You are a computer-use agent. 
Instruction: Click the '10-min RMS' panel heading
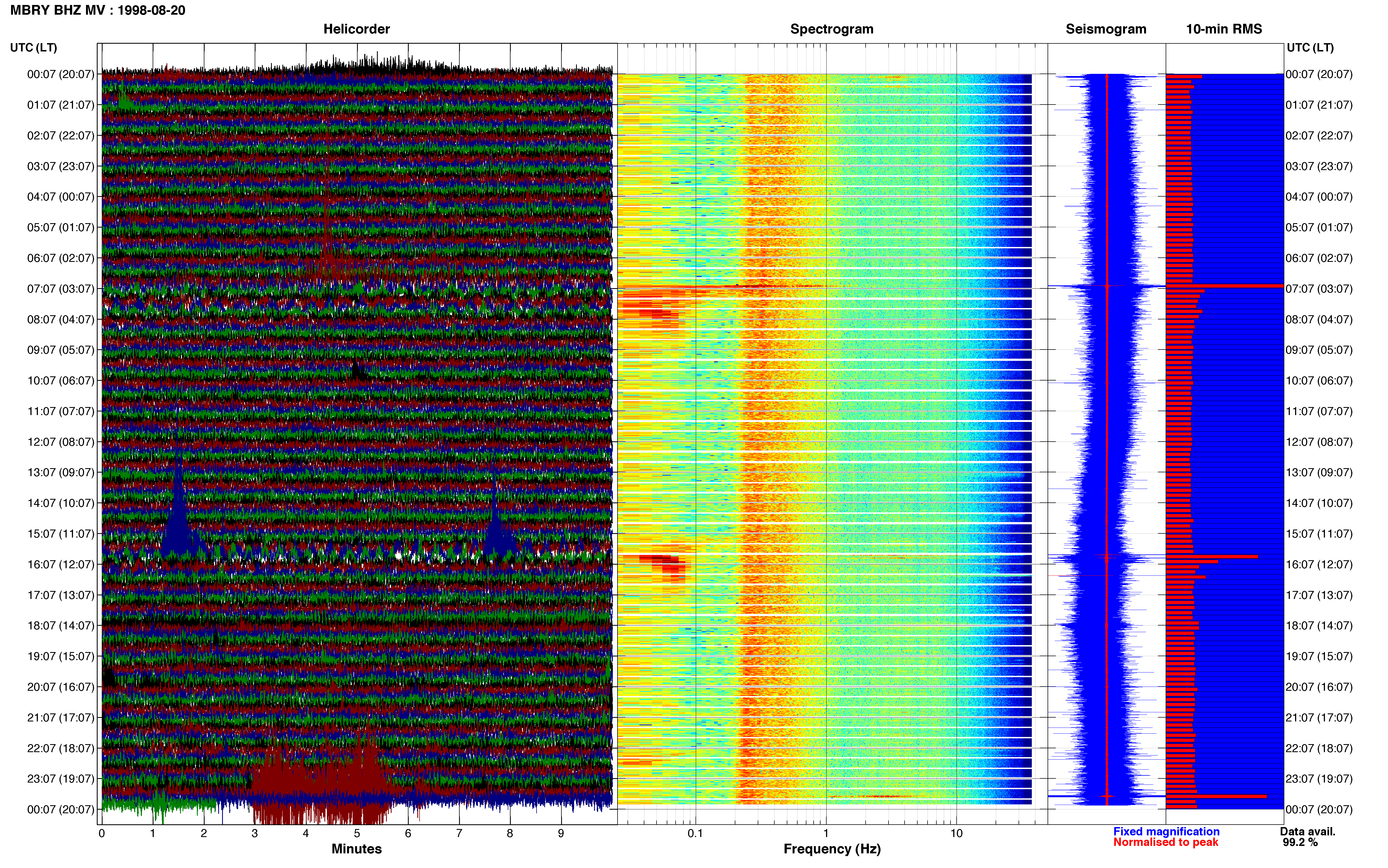point(1224,29)
